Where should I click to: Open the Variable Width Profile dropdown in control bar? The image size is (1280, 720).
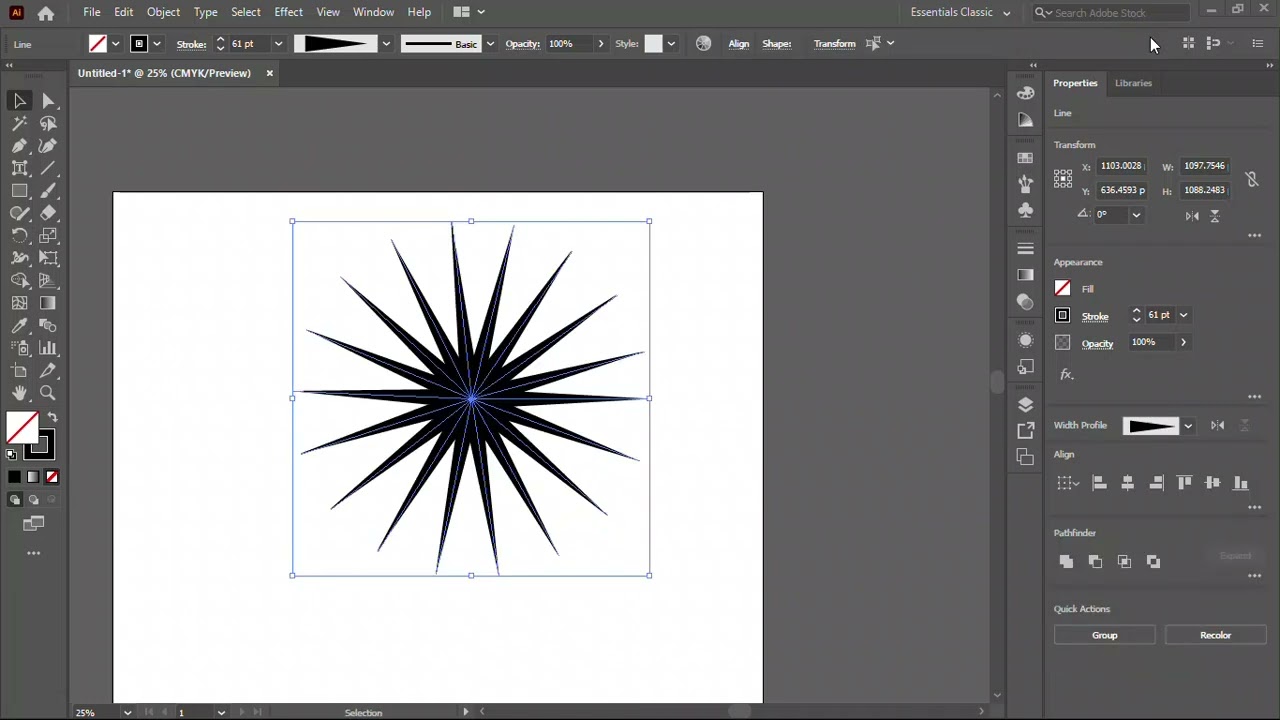[x=386, y=44]
